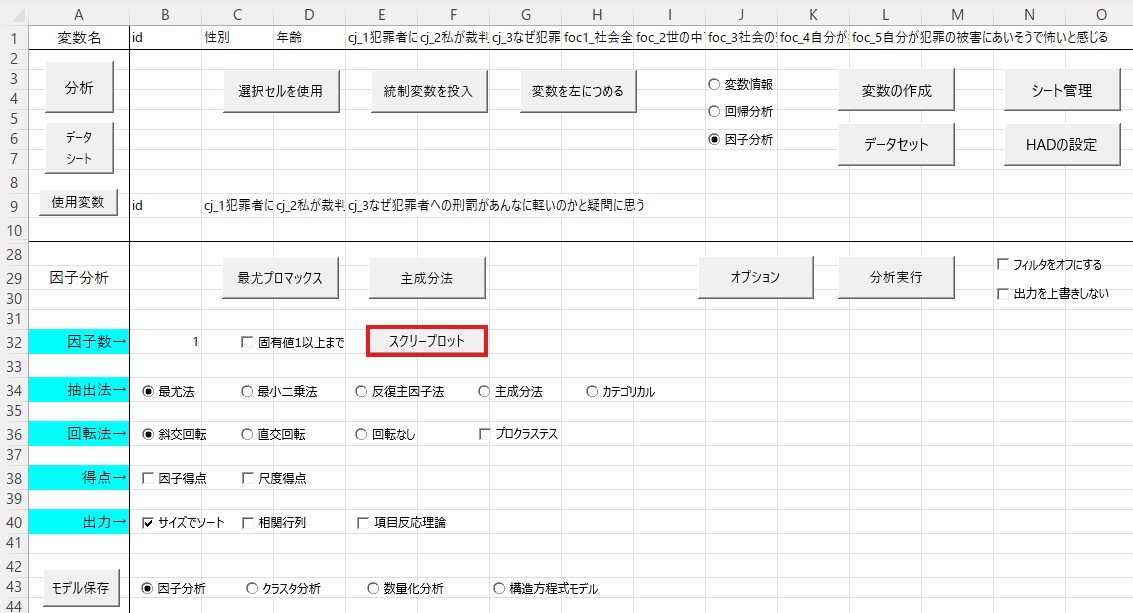Viewport: 1133px width, 613px height.
Task: Choose 最小二乗法 extraction method
Action: coord(248,392)
